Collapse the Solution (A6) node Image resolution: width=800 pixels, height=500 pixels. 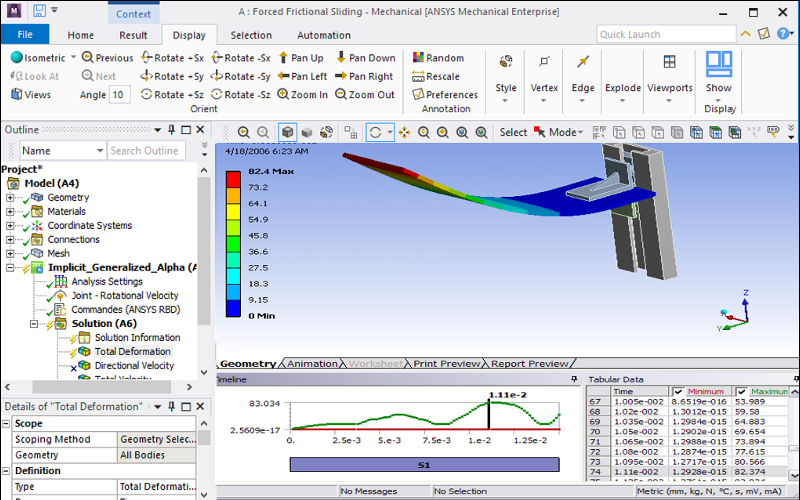pos(34,323)
